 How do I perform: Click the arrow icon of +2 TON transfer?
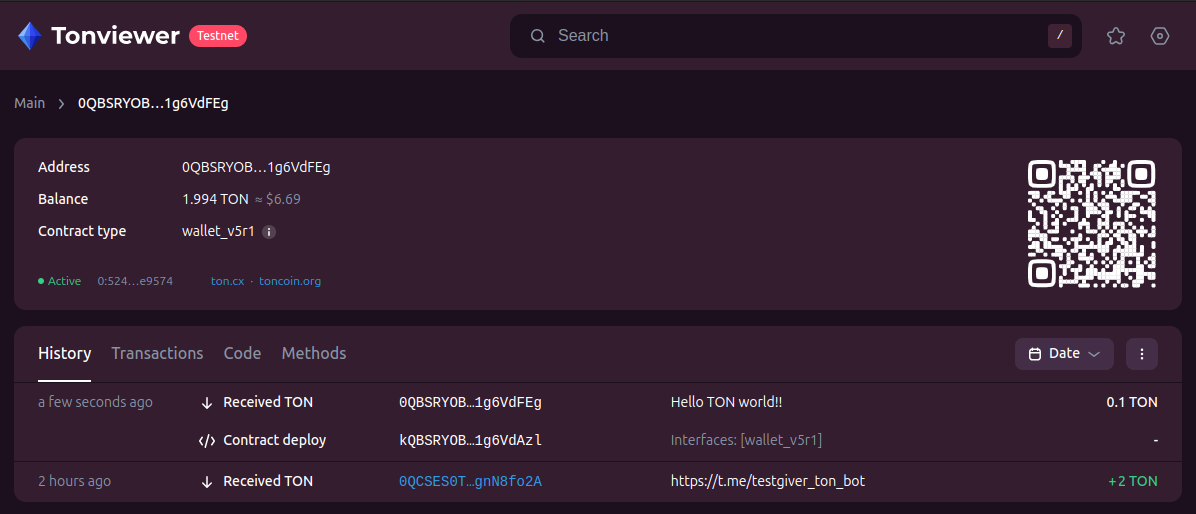point(207,482)
